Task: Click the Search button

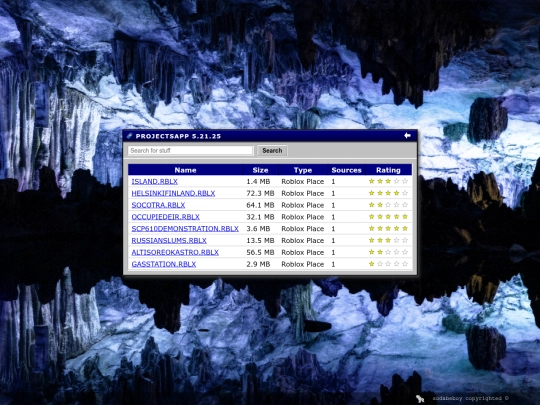Action: (x=272, y=150)
